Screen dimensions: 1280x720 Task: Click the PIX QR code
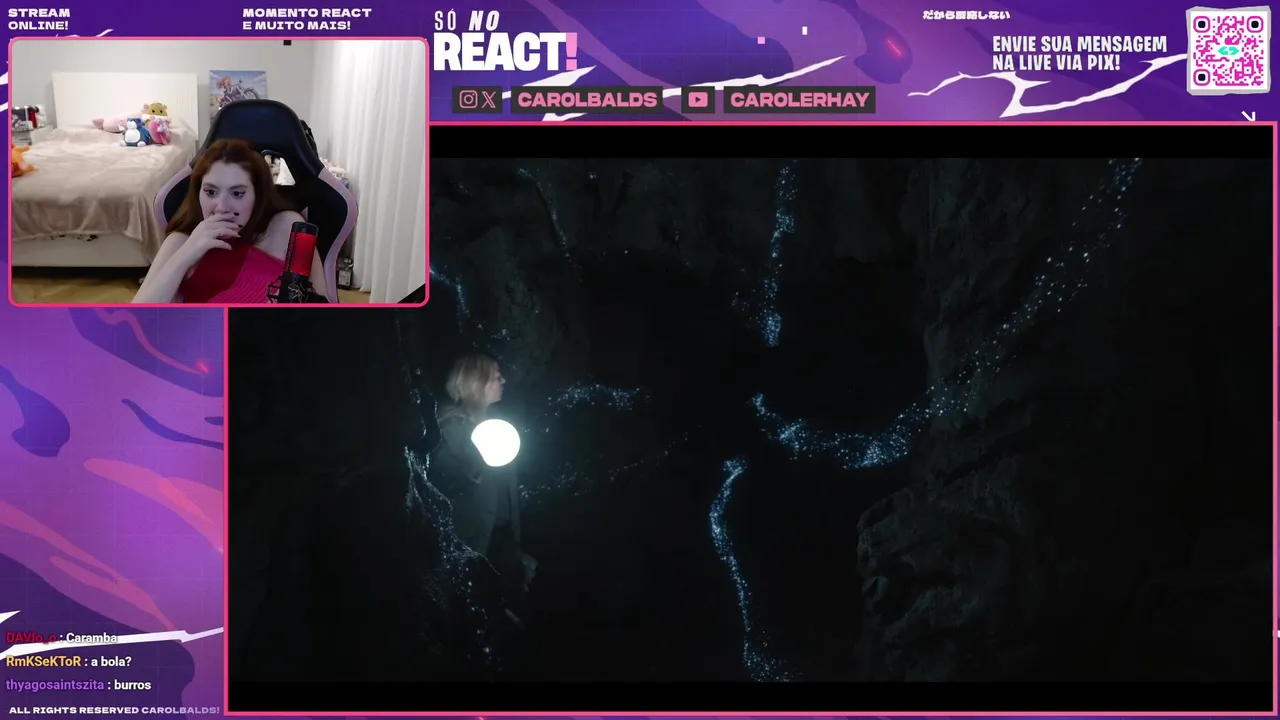pyautogui.click(x=1228, y=49)
